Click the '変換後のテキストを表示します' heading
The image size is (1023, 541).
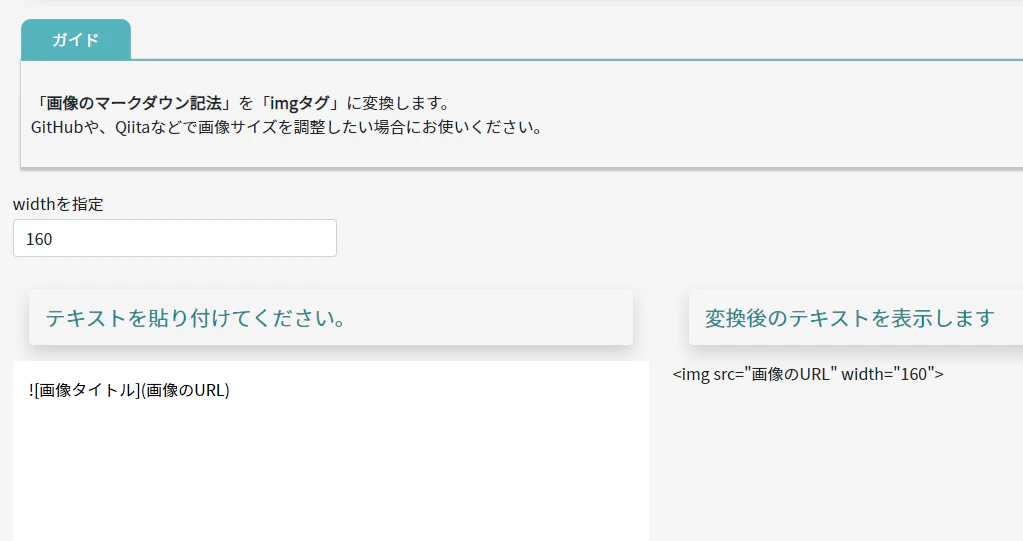pyautogui.click(x=849, y=318)
